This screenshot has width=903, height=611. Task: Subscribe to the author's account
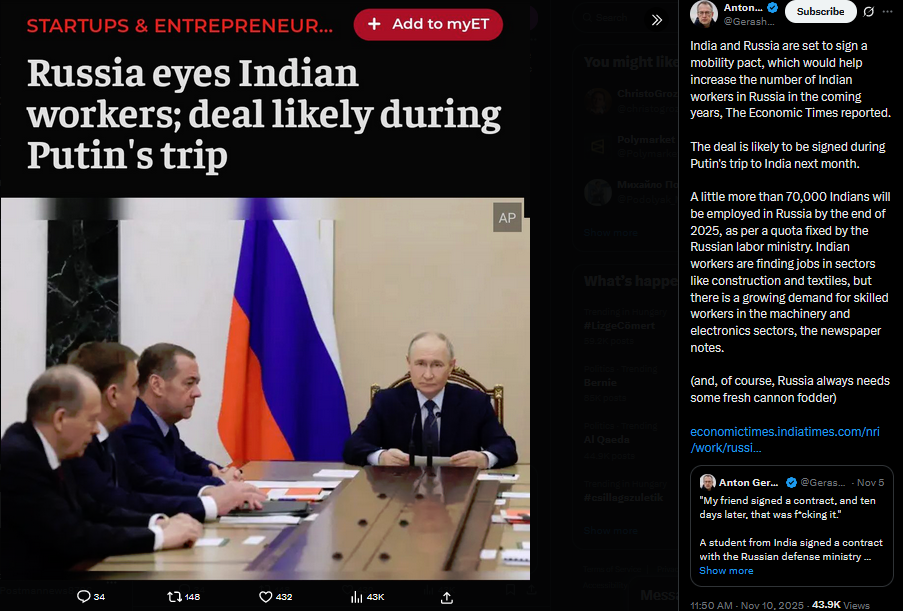(x=820, y=12)
